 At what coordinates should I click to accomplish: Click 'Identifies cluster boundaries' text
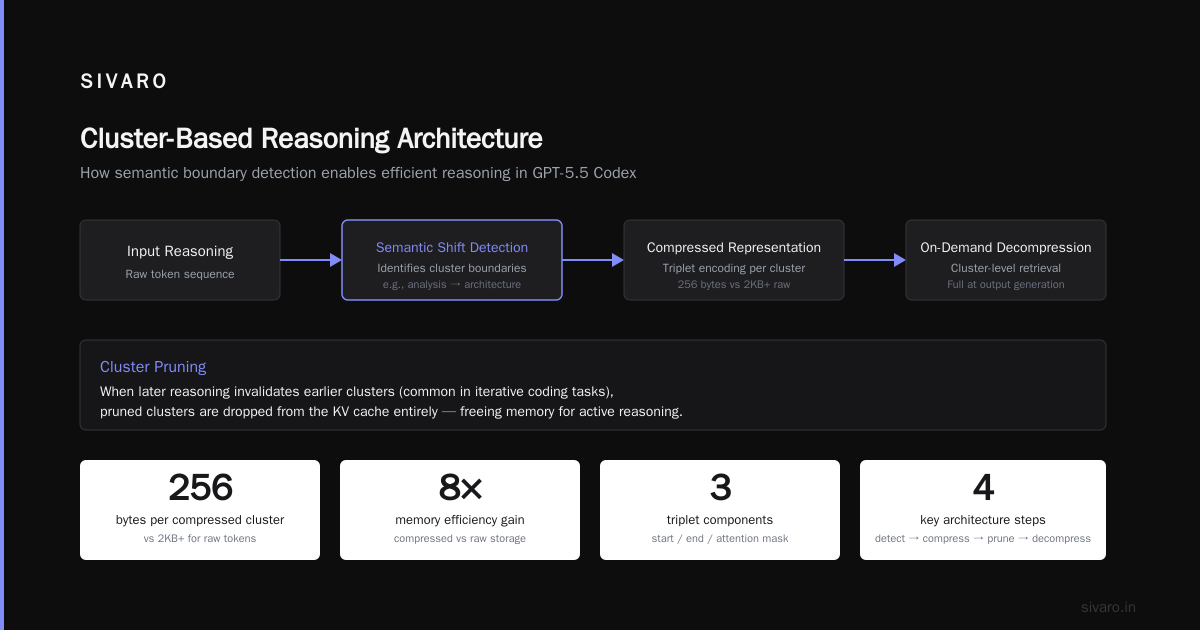tap(452, 268)
